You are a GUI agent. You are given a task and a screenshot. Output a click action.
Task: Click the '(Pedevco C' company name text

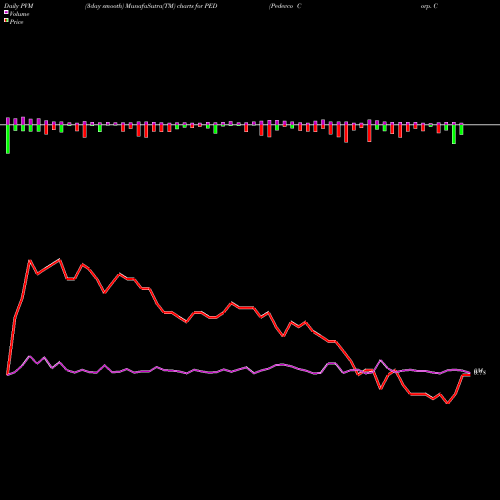285,6
